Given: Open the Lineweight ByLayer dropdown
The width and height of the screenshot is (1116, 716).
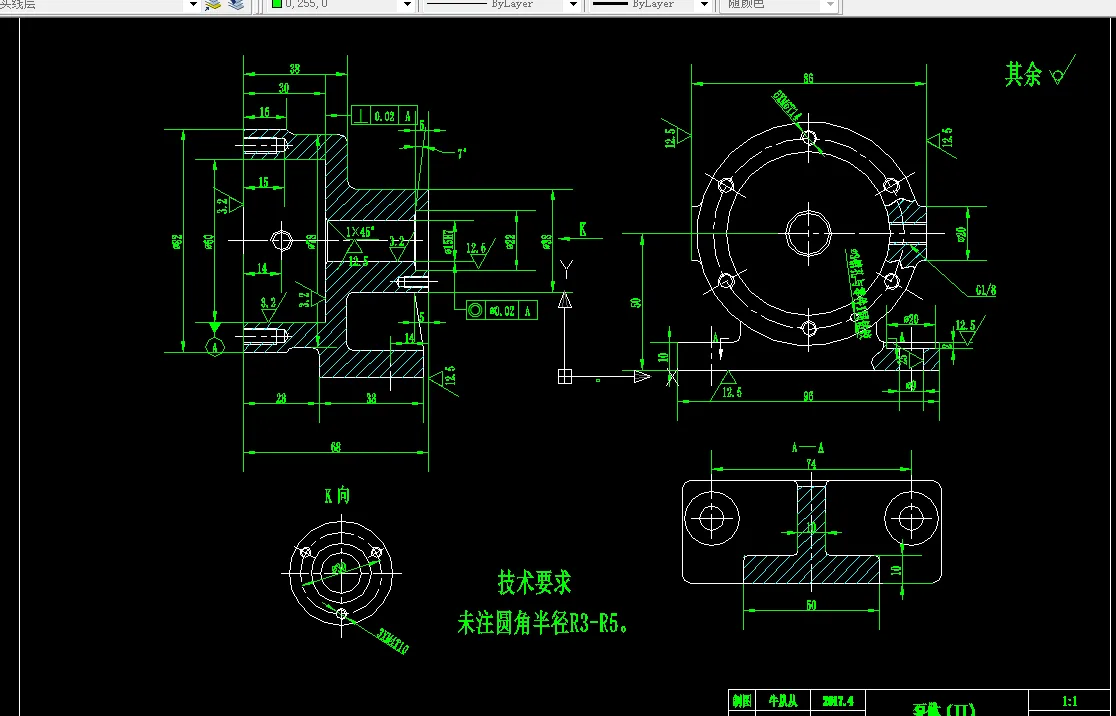Looking at the screenshot, I should pos(702,5).
